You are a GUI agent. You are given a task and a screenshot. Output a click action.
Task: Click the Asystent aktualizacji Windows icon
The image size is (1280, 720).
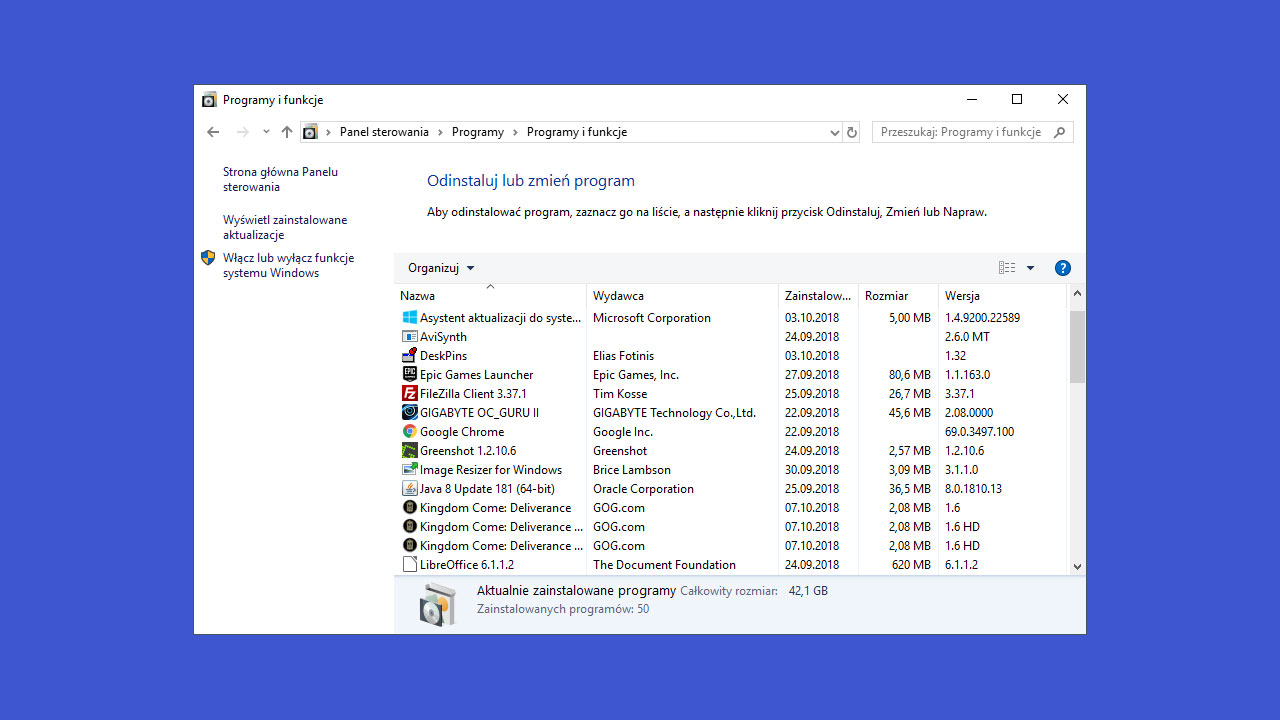pyautogui.click(x=409, y=318)
